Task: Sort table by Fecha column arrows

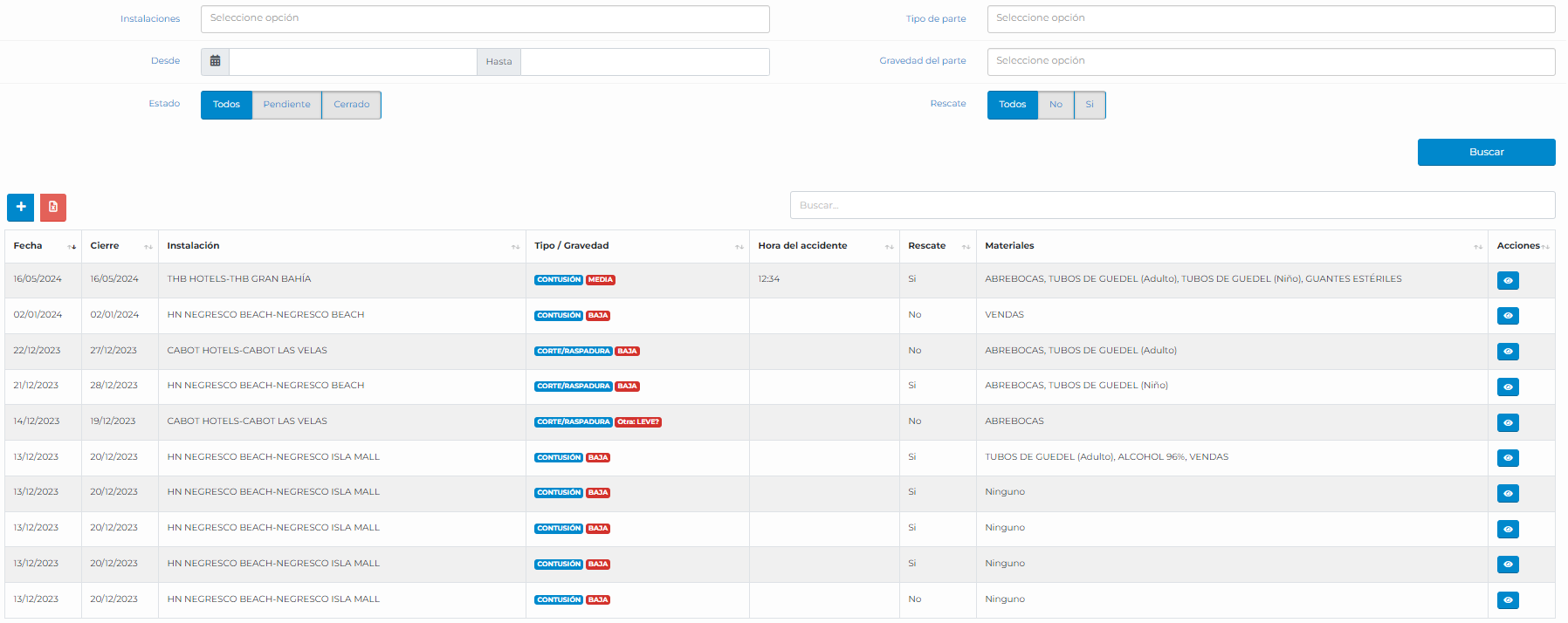Action: 72,247
